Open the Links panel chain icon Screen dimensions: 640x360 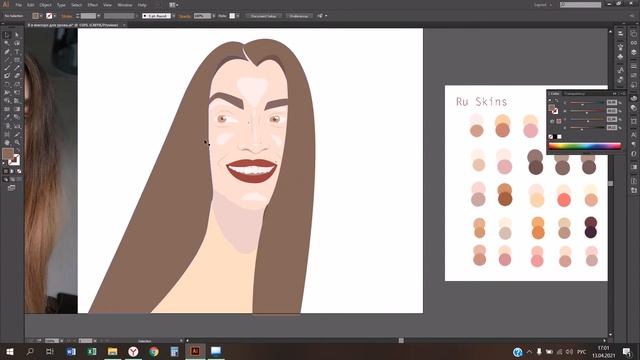click(633, 42)
